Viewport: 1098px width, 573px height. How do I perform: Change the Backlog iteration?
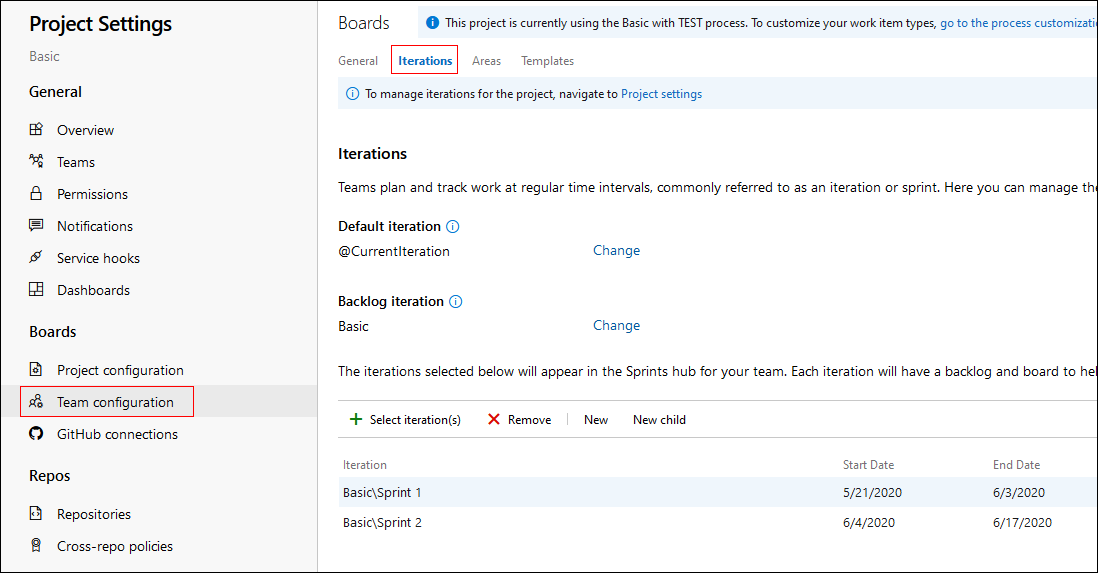[x=616, y=325]
